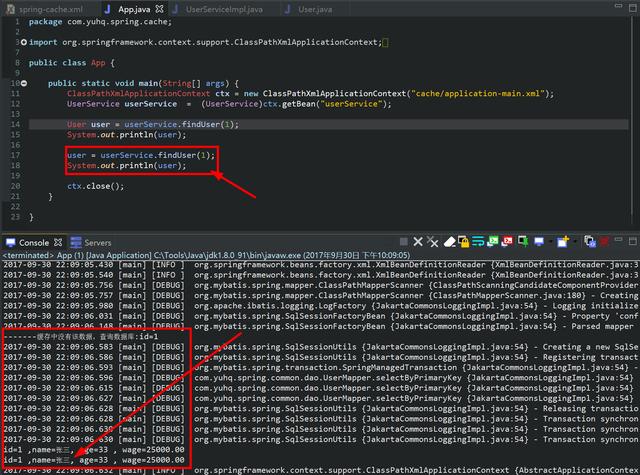Click '22:09:06.583' Creating a new SqlSession line
The height and width of the screenshot is (475, 640).
pyautogui.click(x=320, y=347)
